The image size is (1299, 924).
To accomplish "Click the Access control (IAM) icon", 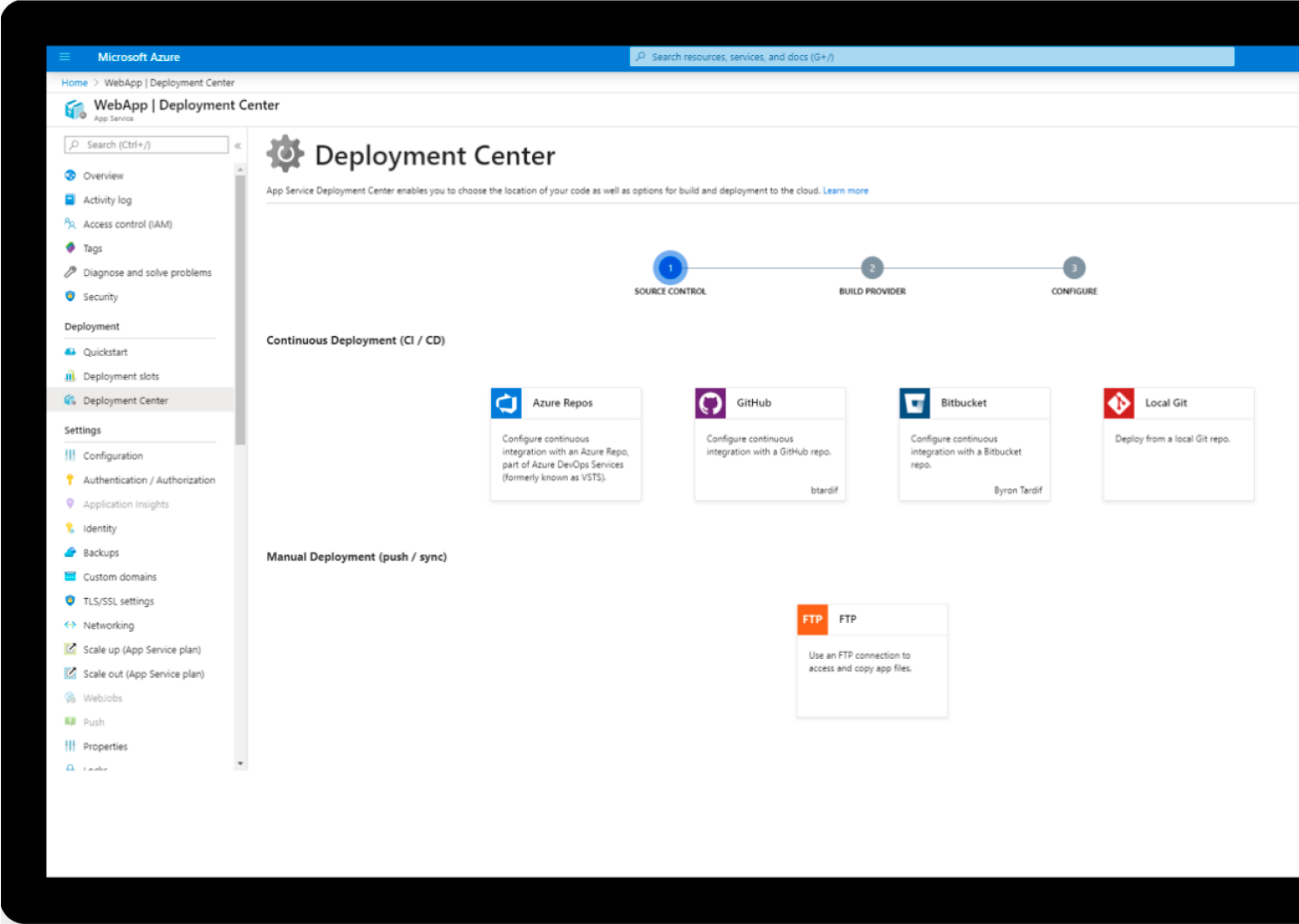I will [x=70, y=224].
